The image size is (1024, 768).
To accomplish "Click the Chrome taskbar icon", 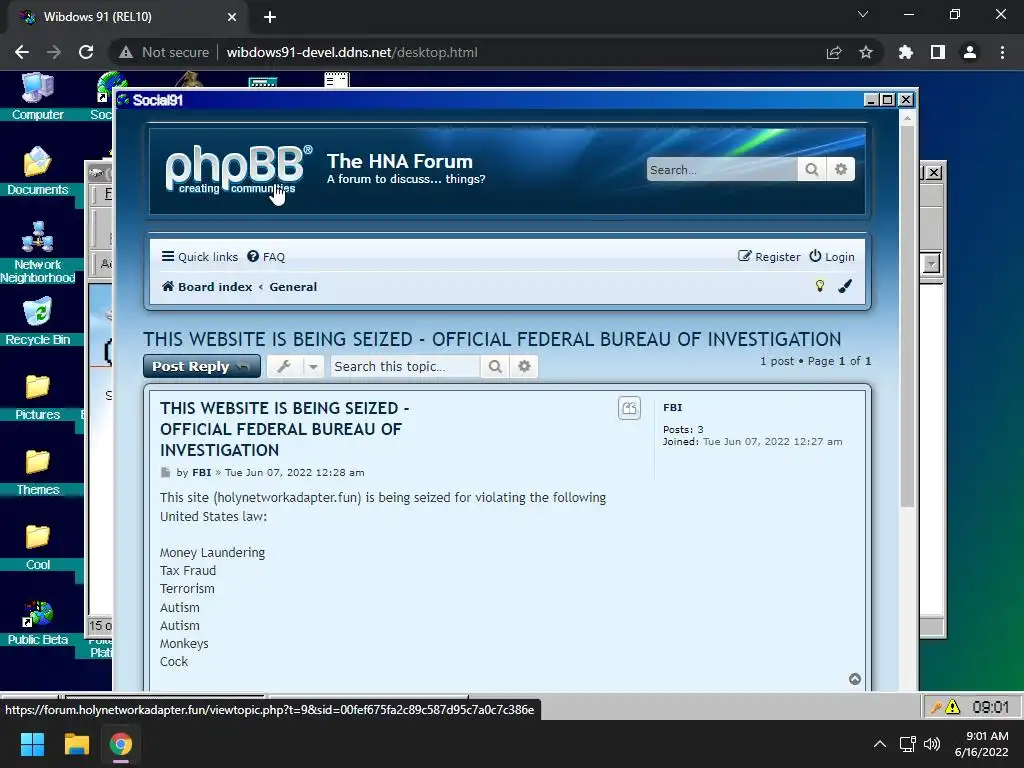I will (x=121, y=744).
